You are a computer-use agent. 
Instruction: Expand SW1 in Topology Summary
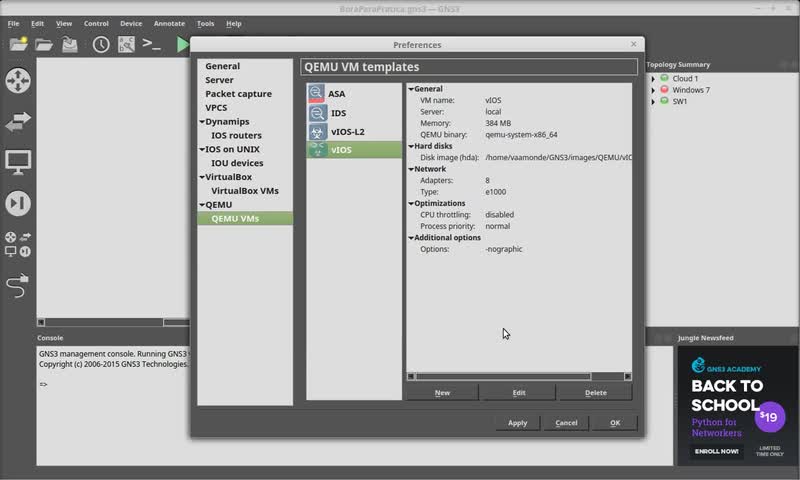653,102
